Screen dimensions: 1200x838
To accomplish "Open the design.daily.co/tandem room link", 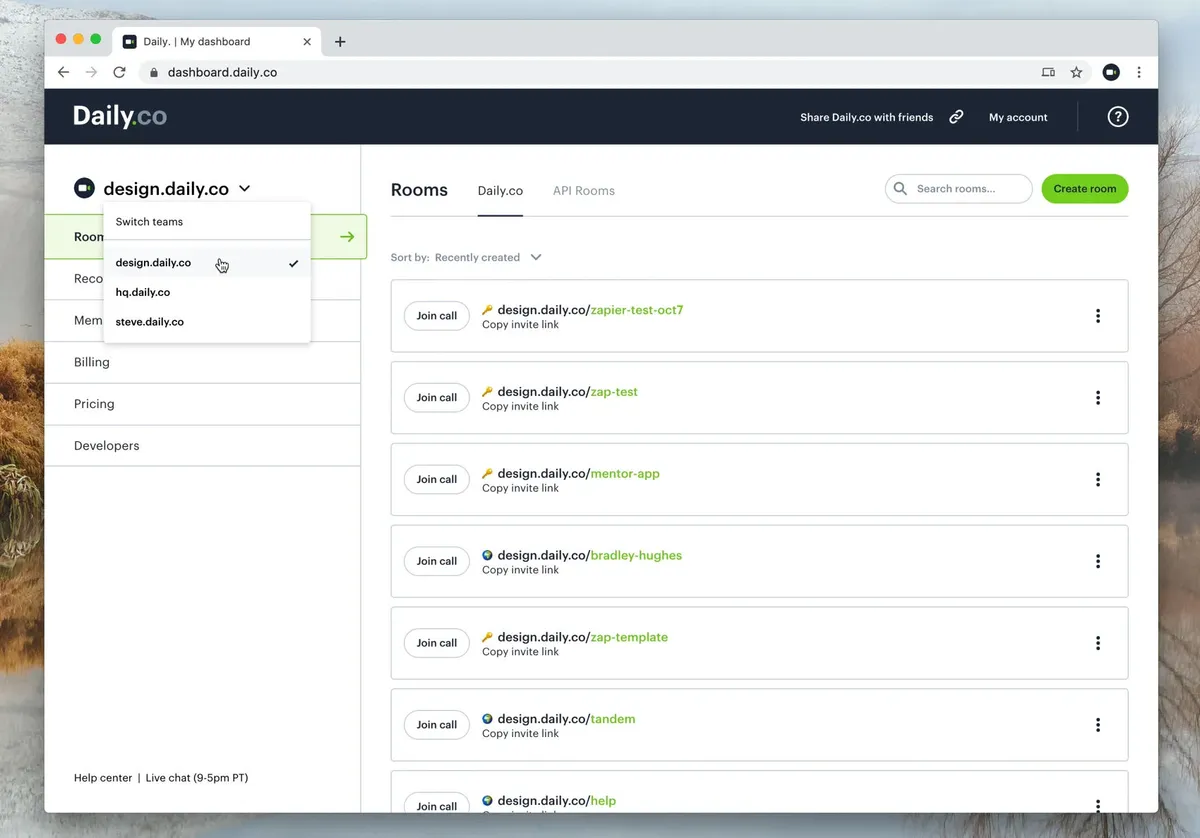I will point(566,719).
